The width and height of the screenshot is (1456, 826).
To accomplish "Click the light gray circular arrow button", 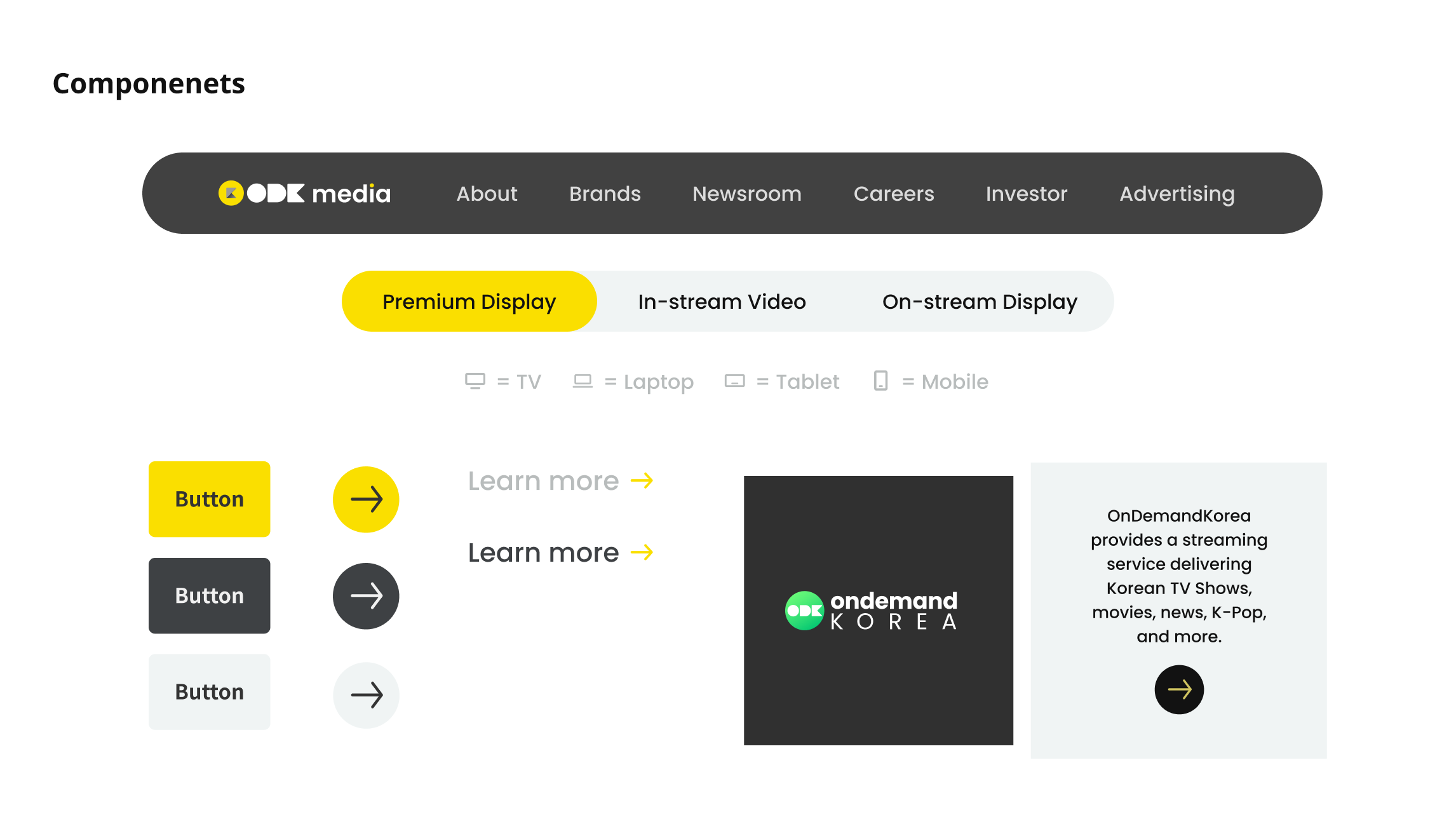I will click(x=366, y=695).
